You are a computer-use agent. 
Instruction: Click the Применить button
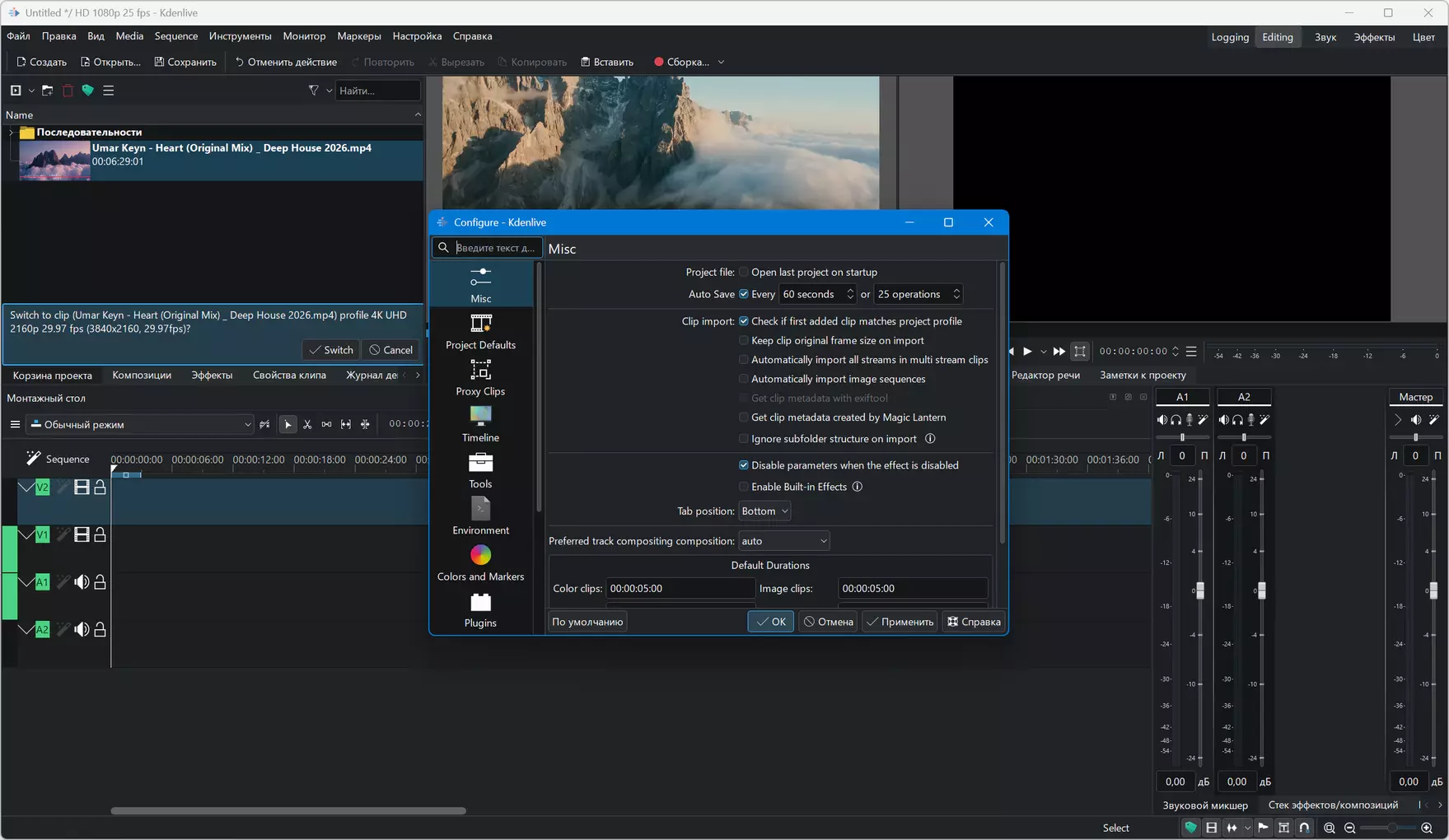[899, 622]
